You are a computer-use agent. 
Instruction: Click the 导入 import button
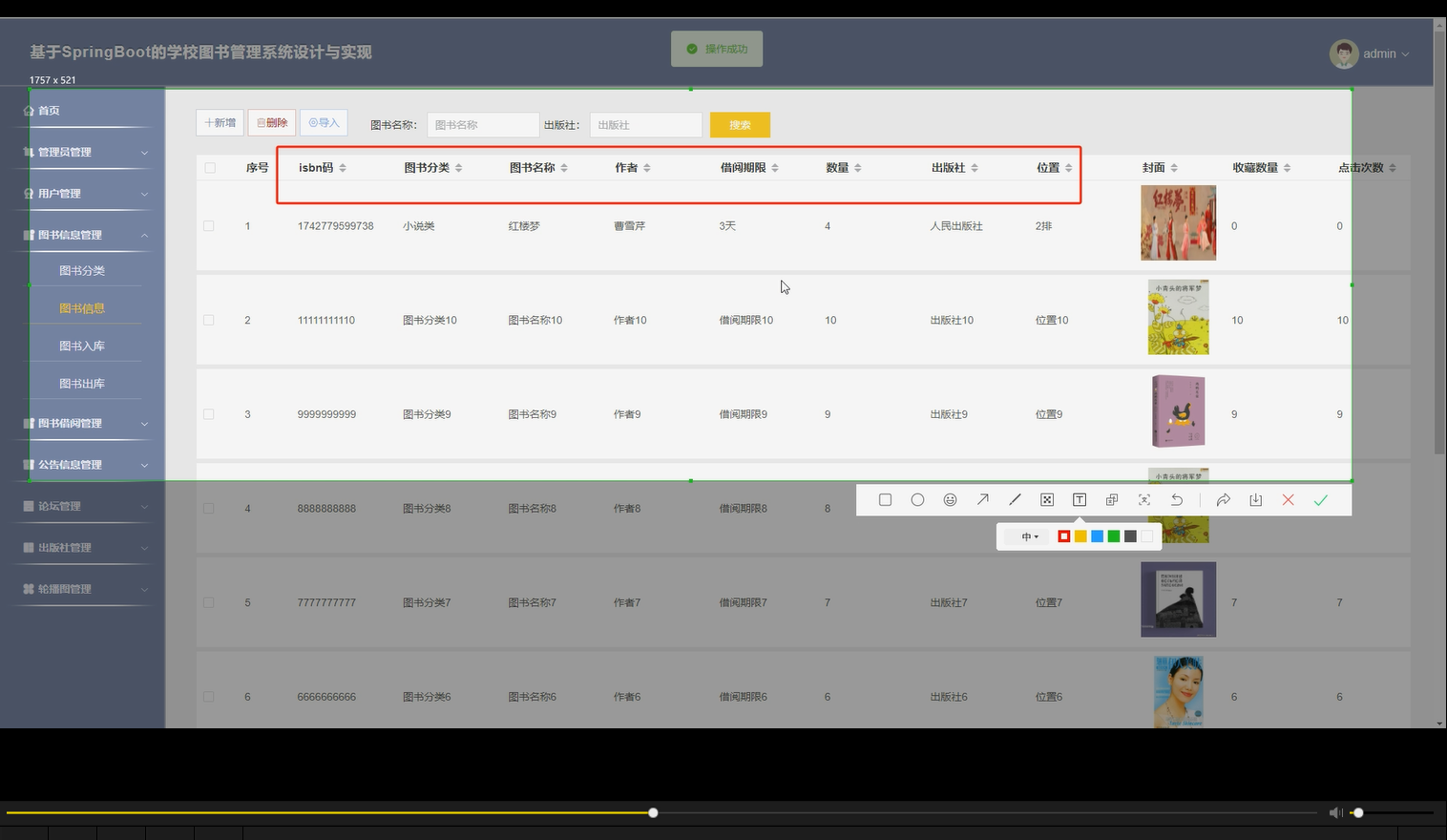pos(324,123)
